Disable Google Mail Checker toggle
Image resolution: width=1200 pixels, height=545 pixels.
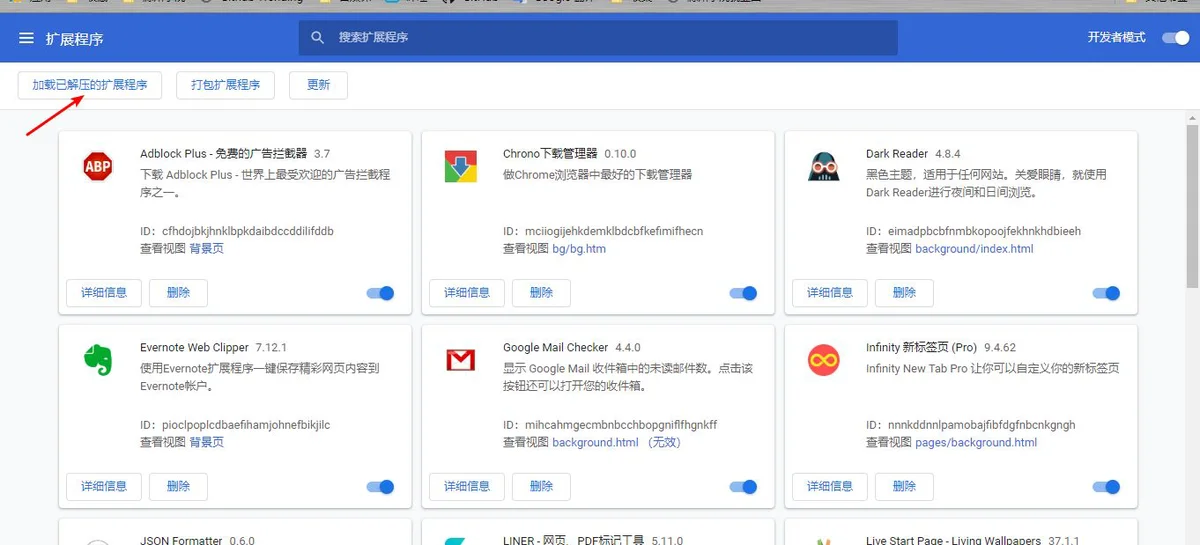click(x=743, y=487)
